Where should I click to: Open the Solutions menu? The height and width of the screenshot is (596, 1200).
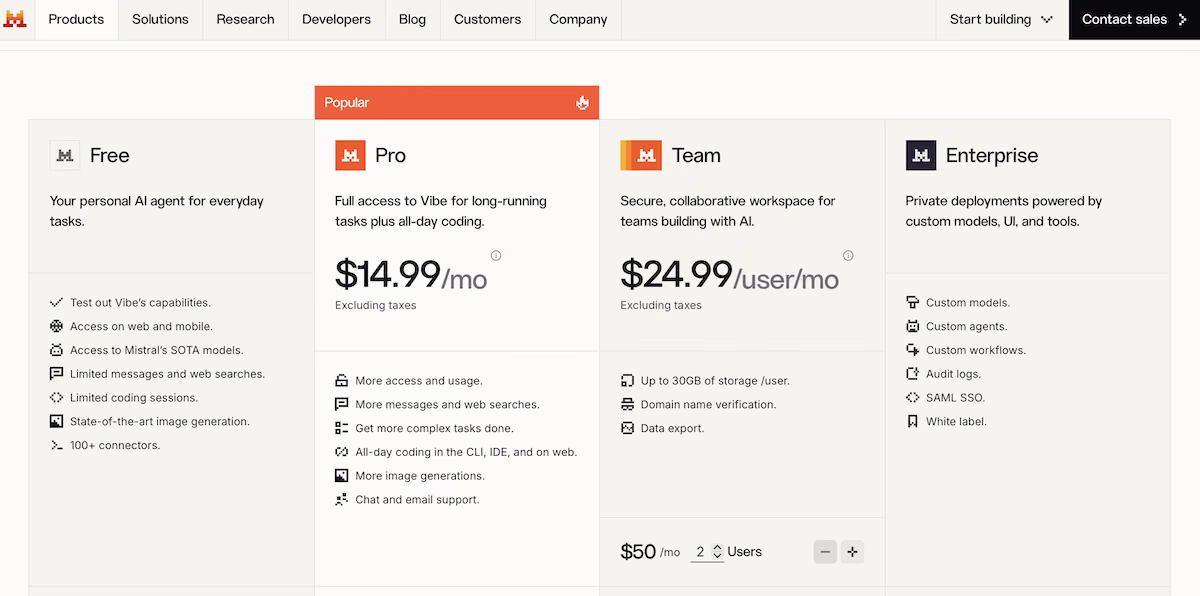(160, 20)
